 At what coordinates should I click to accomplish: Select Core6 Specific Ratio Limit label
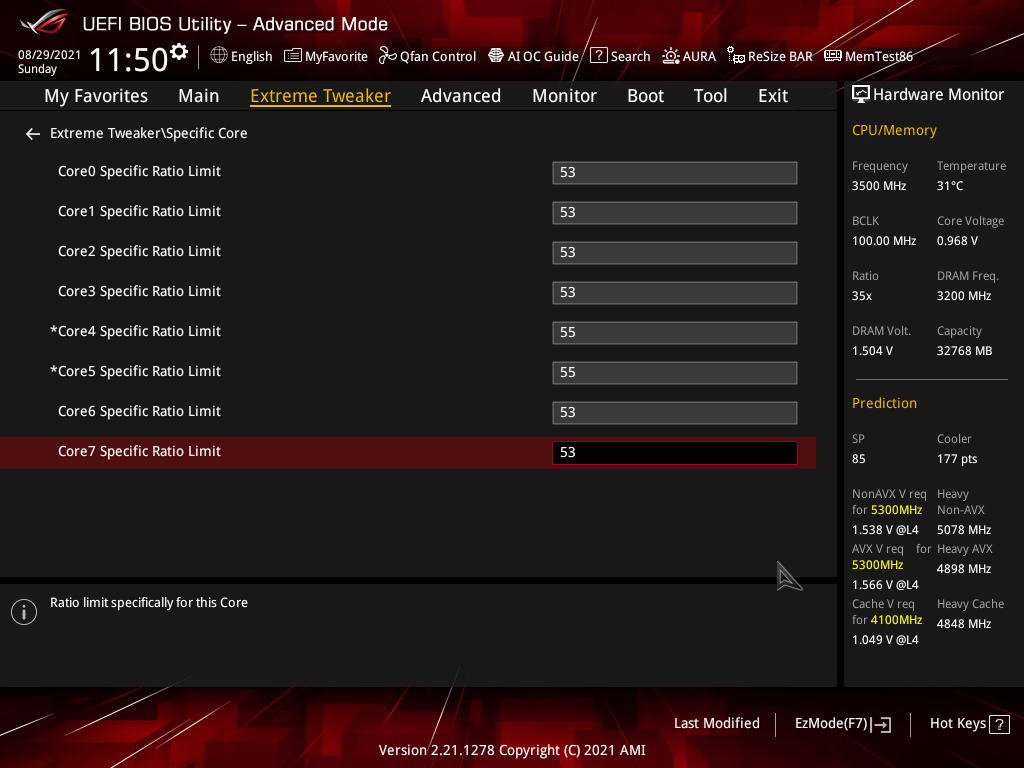click(139, 411)
